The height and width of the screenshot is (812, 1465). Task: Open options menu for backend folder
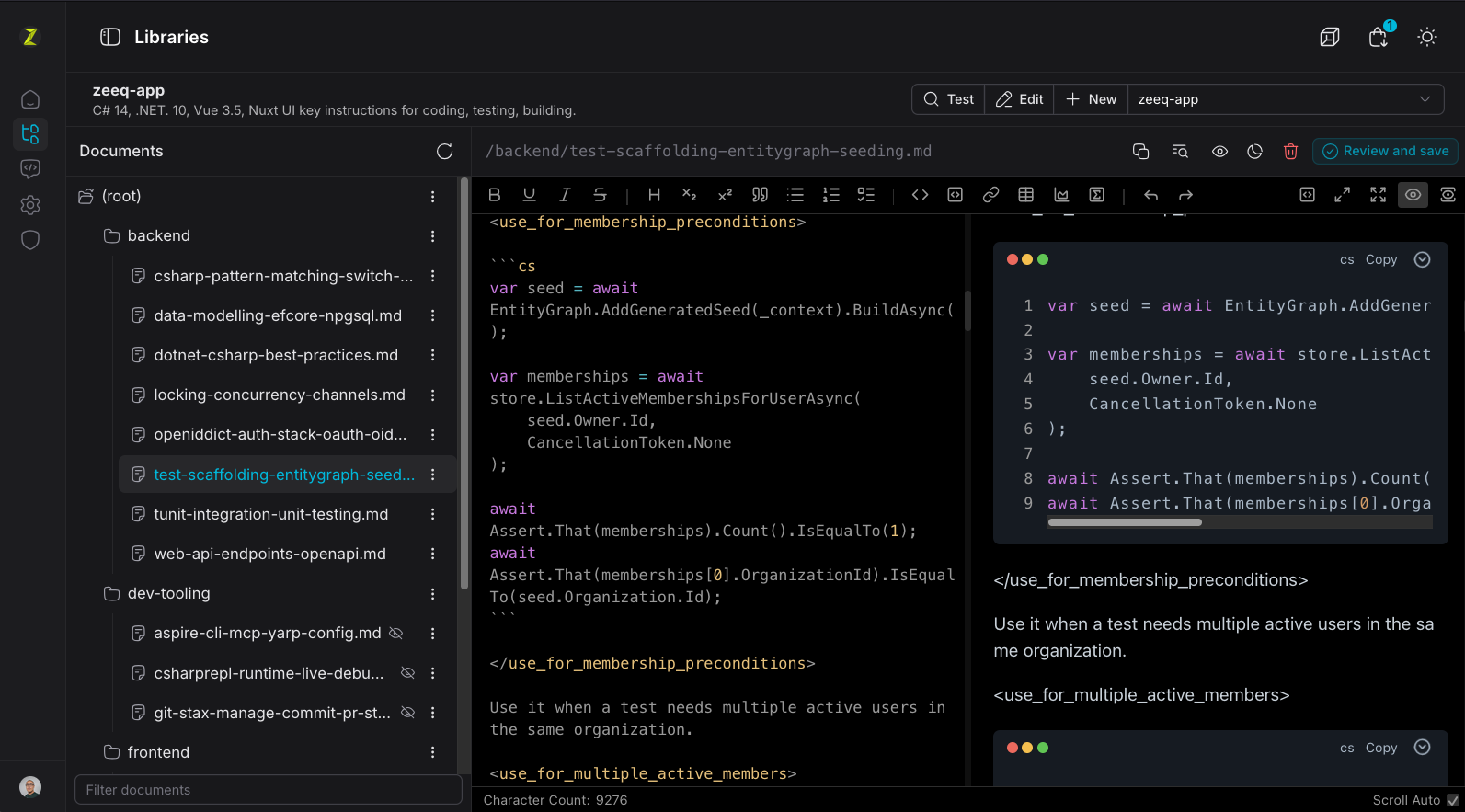click(432, 236)
